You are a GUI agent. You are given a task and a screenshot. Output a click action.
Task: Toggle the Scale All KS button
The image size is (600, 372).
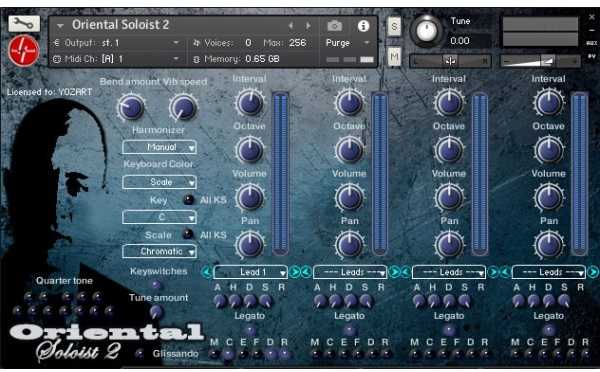(188, 234)
